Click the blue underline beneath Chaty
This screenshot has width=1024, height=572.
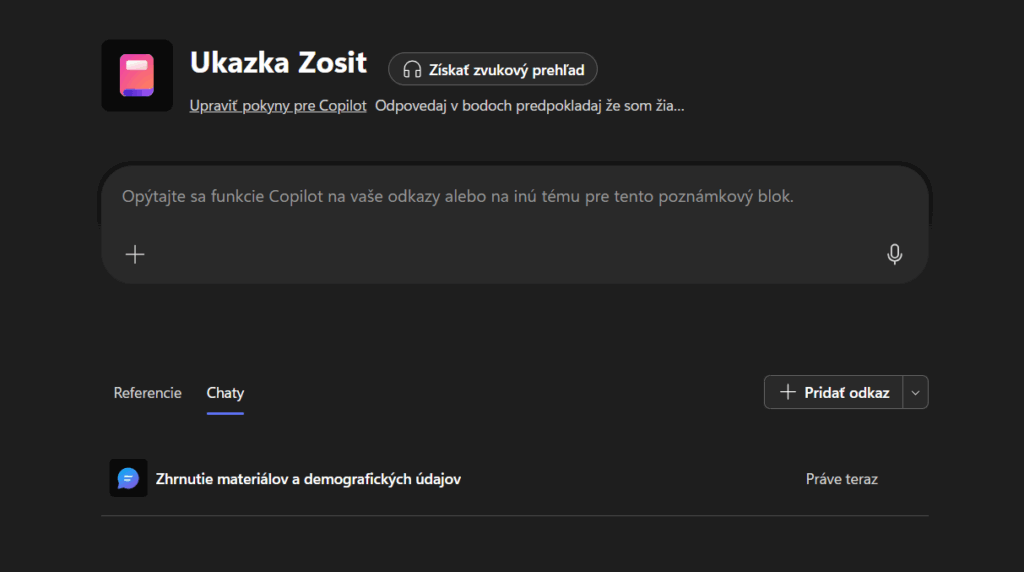[x=225, y=413]
